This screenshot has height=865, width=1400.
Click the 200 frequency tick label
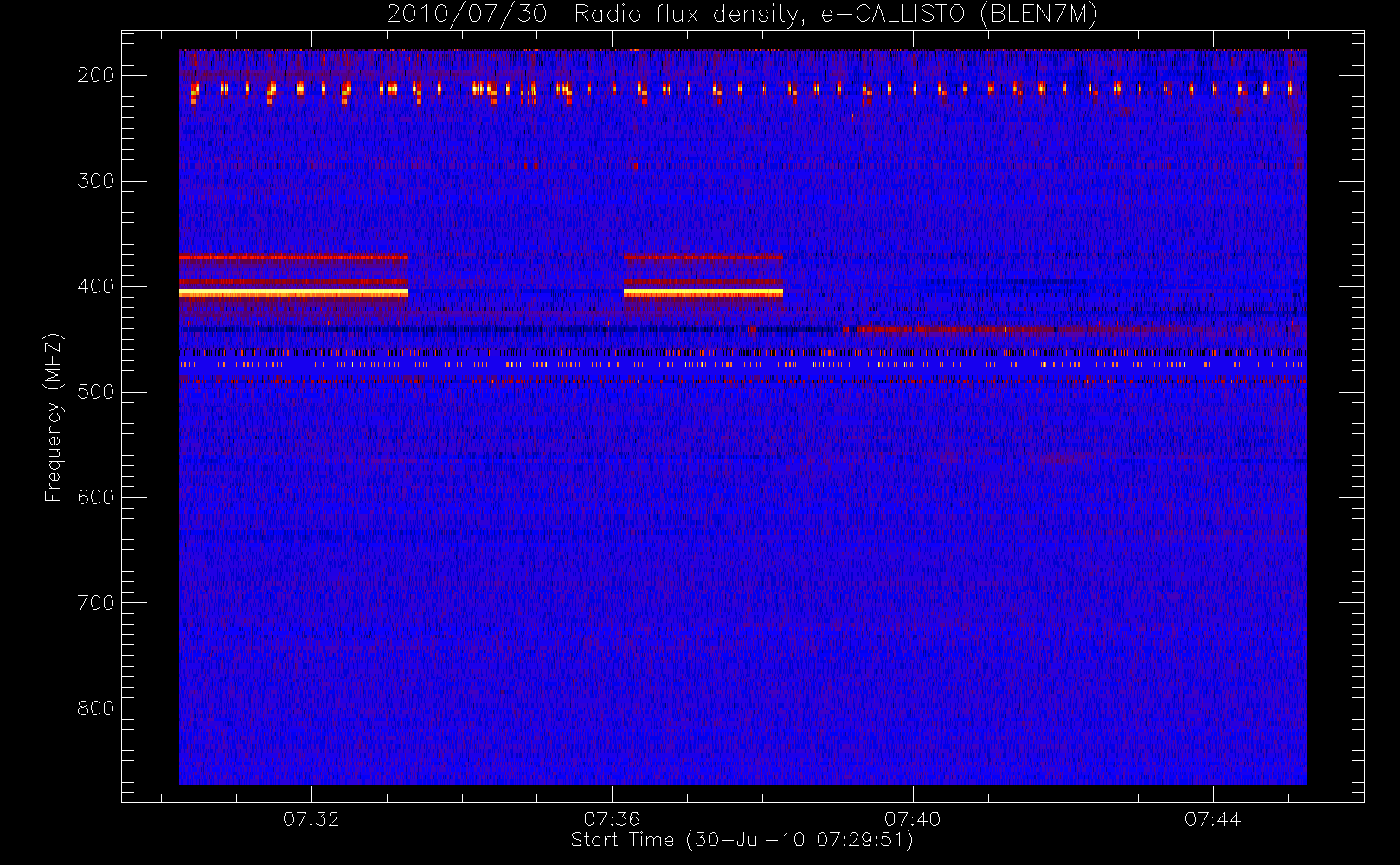96,75
